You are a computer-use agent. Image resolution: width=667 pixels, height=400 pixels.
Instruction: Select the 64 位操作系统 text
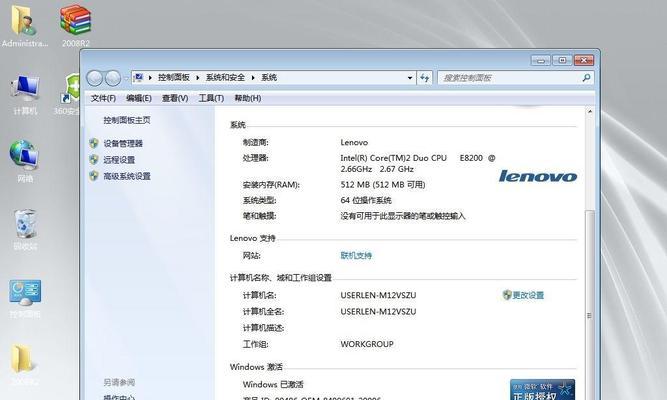click(366, 200)
